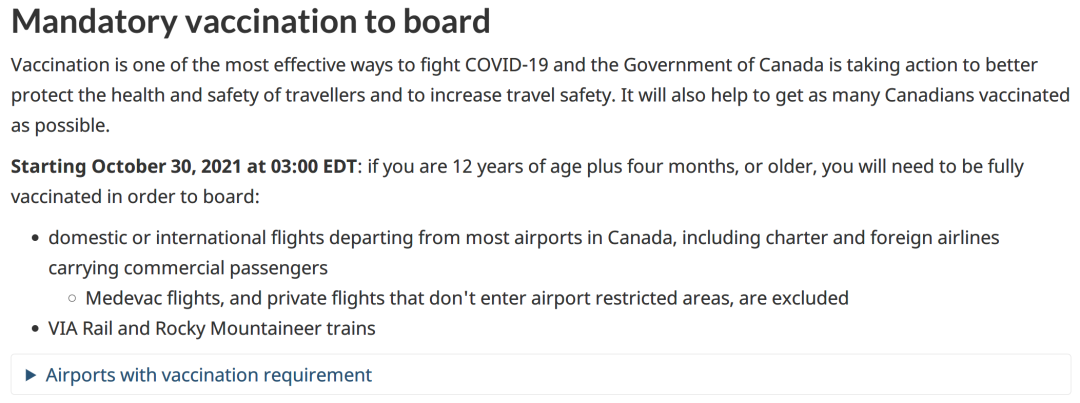
Task: Click the vaccinated in order to board line
Action: pos(135,197)
